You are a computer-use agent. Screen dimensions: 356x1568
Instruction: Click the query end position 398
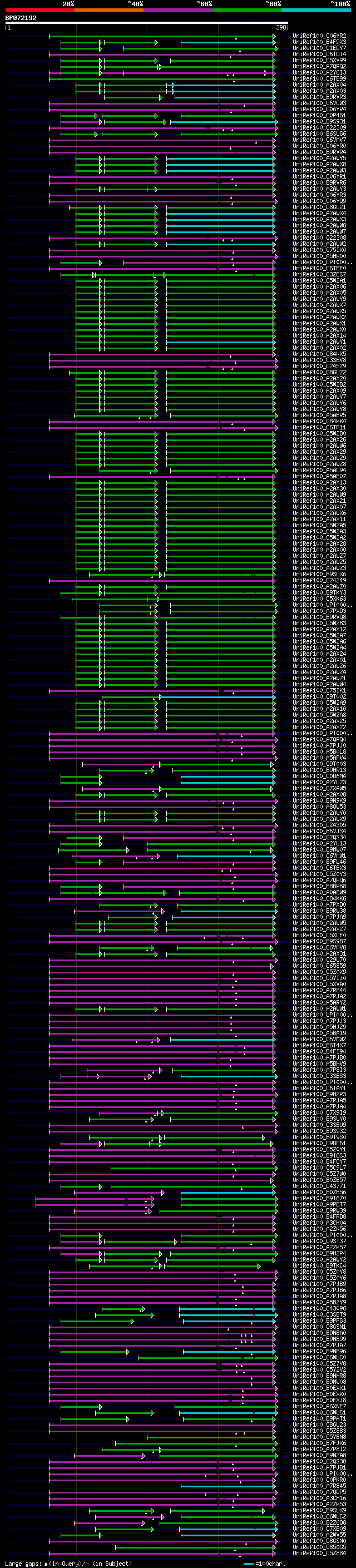point(281,27)
